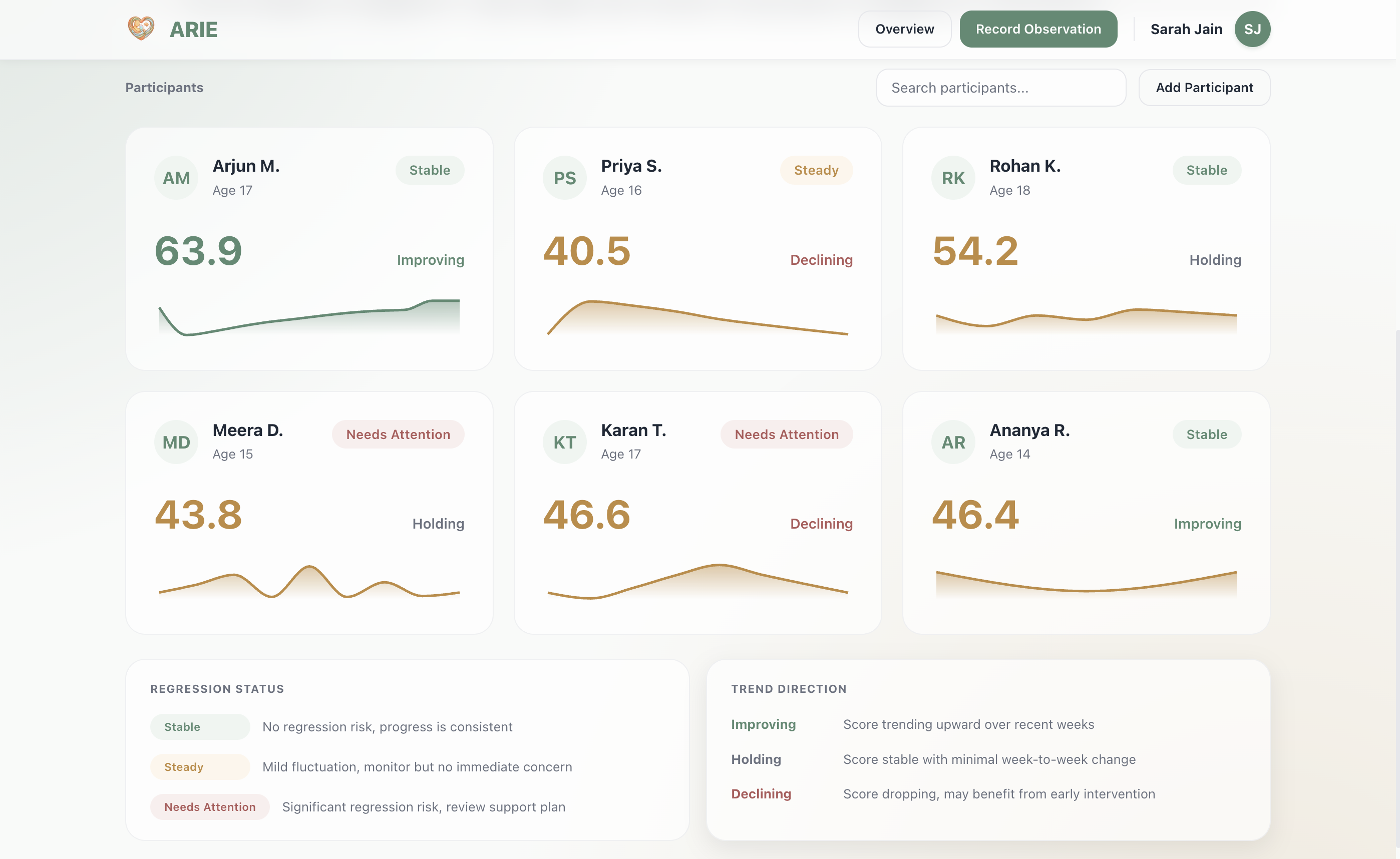Click the Add Participant button

[1204, 88]
